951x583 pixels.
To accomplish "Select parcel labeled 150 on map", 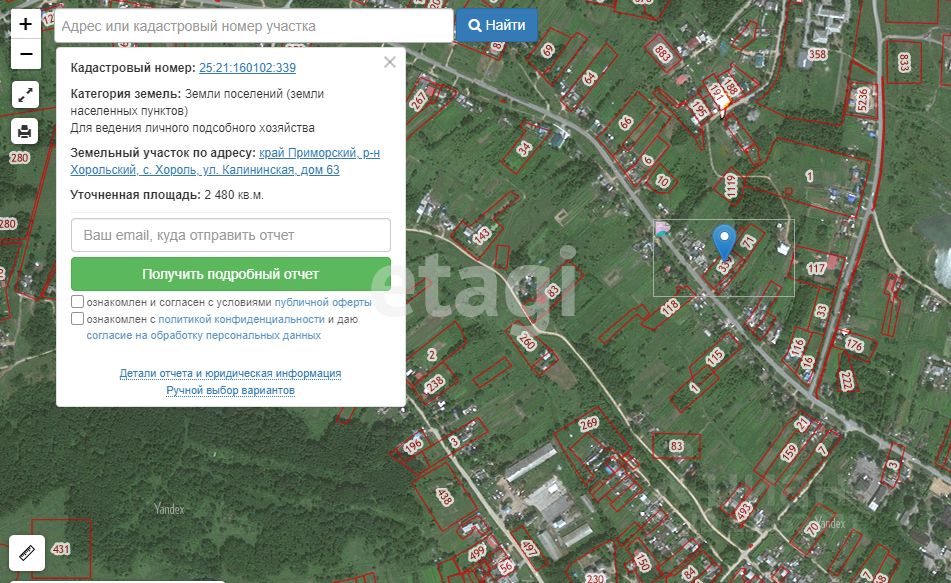I will [642, 562].
